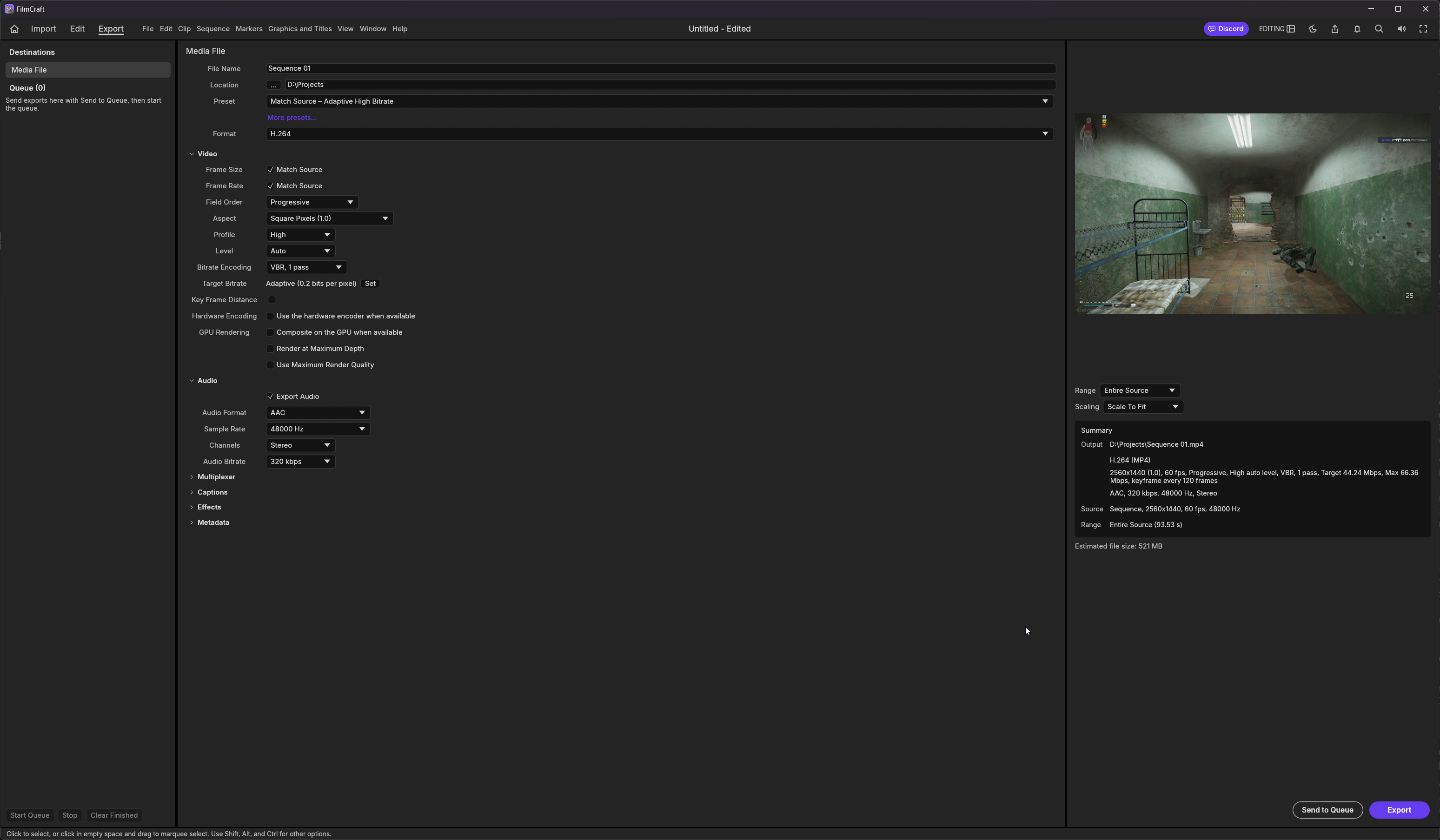Enable hardware encoder when available
Image resolution: width=1440 pixels, height=840 pixels.
tap(270, 316)
